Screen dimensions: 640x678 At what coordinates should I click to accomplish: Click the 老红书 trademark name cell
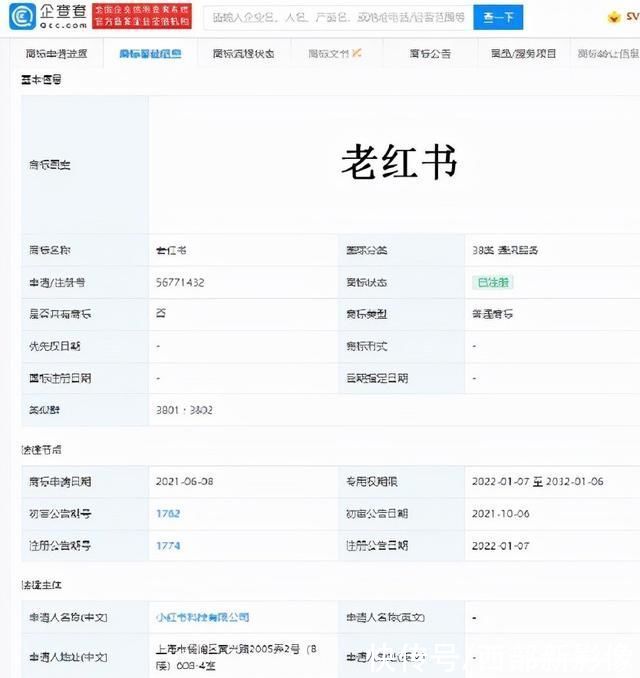171,250
